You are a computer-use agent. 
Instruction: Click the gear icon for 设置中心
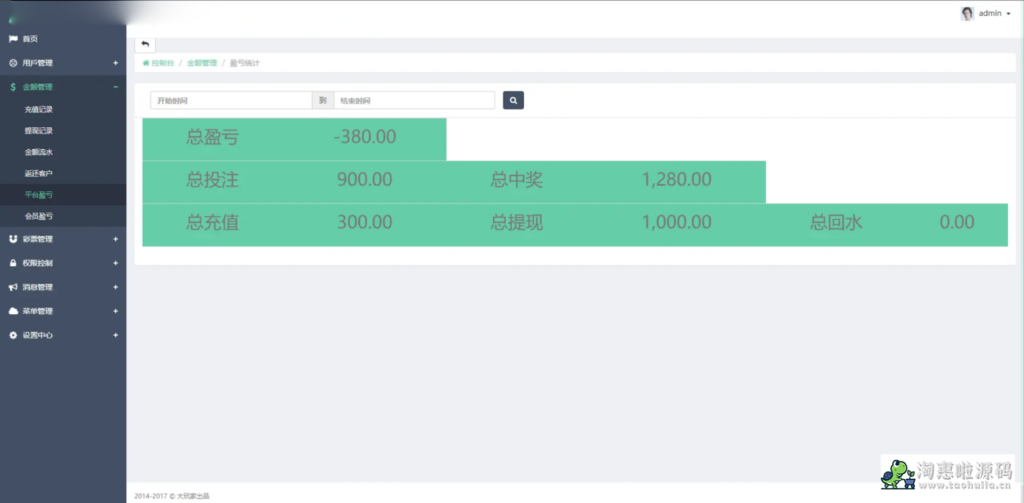click(13, 335)
